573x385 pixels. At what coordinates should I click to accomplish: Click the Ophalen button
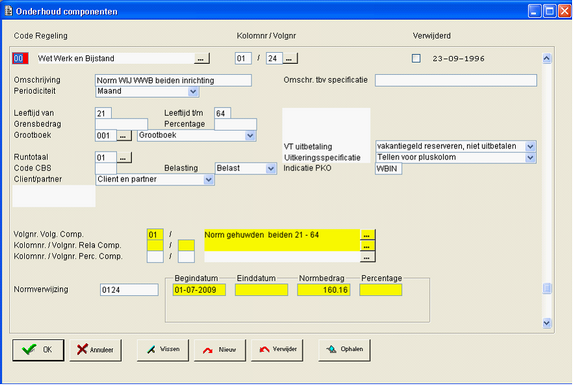344,350
